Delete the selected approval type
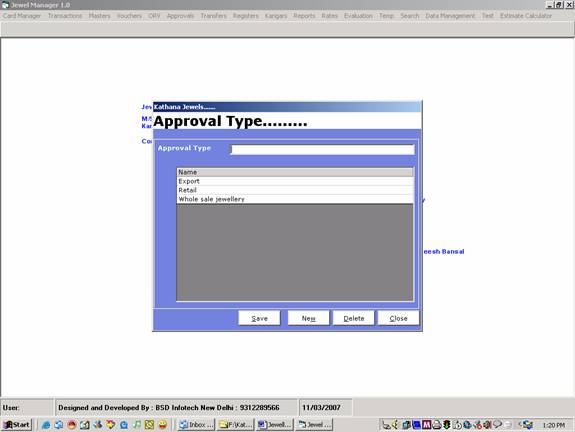 pyautogui.click(x=354, y=318)
